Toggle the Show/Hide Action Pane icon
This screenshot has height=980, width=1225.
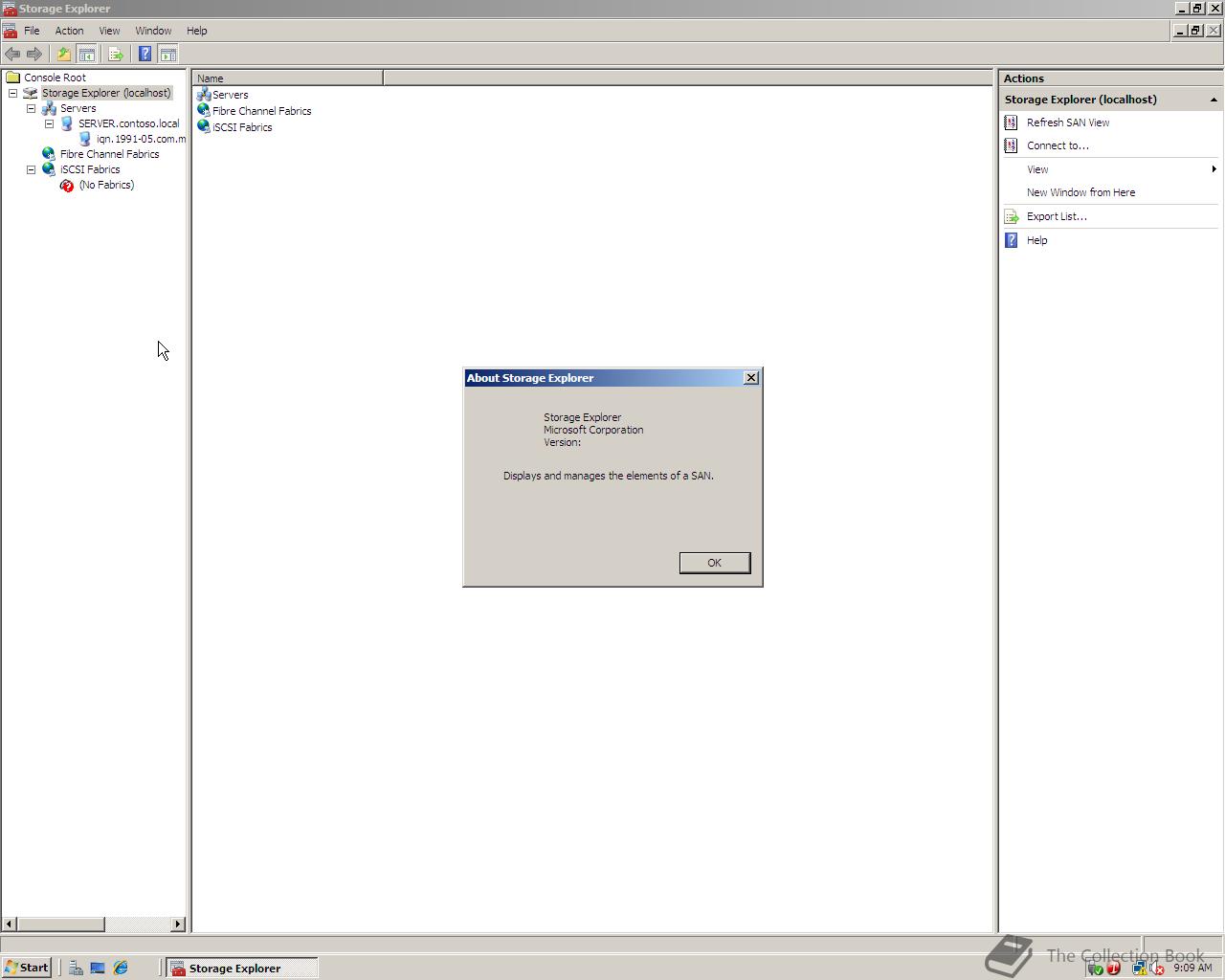(x=168, y=55)
